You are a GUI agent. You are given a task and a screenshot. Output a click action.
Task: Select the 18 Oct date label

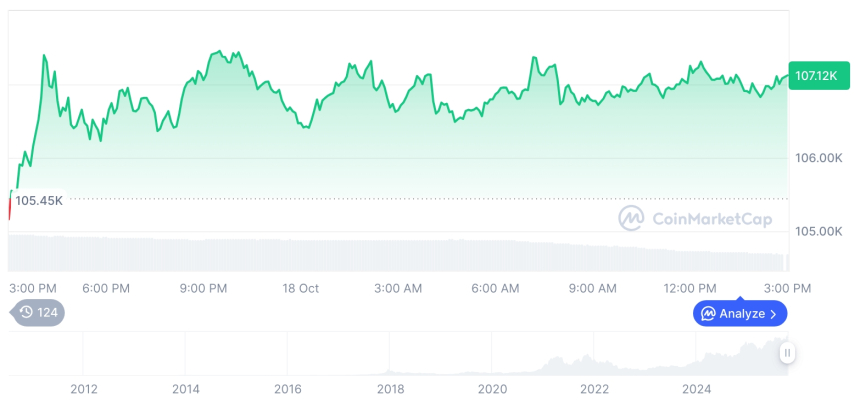[300, 288]
